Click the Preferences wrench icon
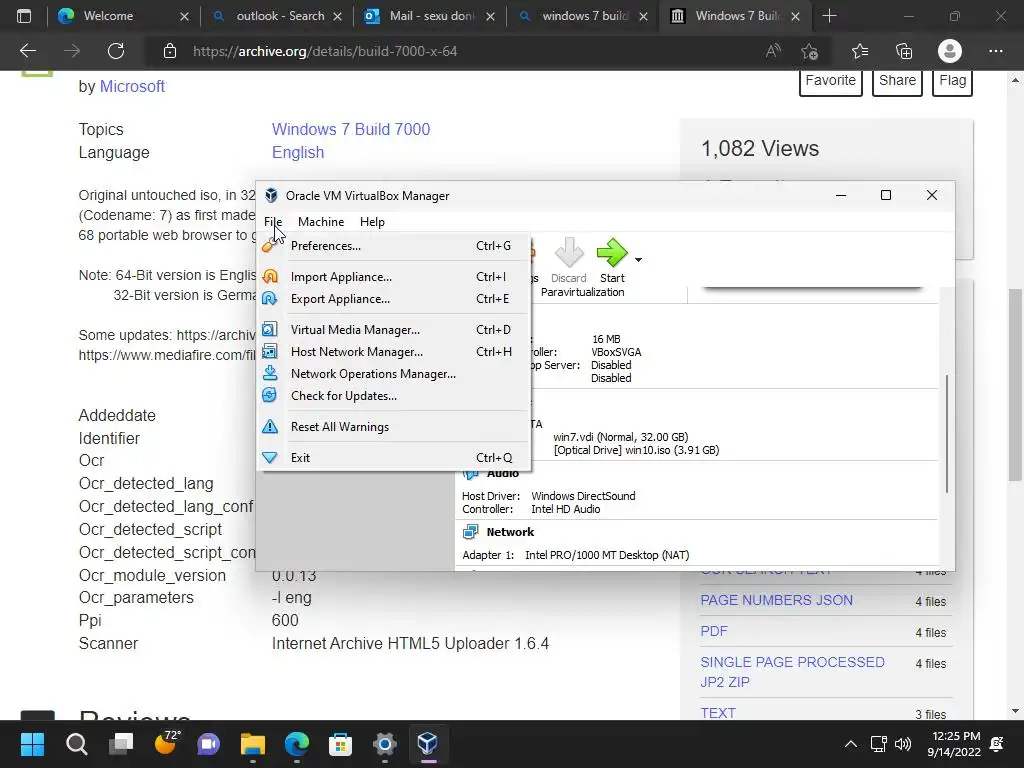The image size is (1024, 768). pyautogui.click(x=270, y=246)
